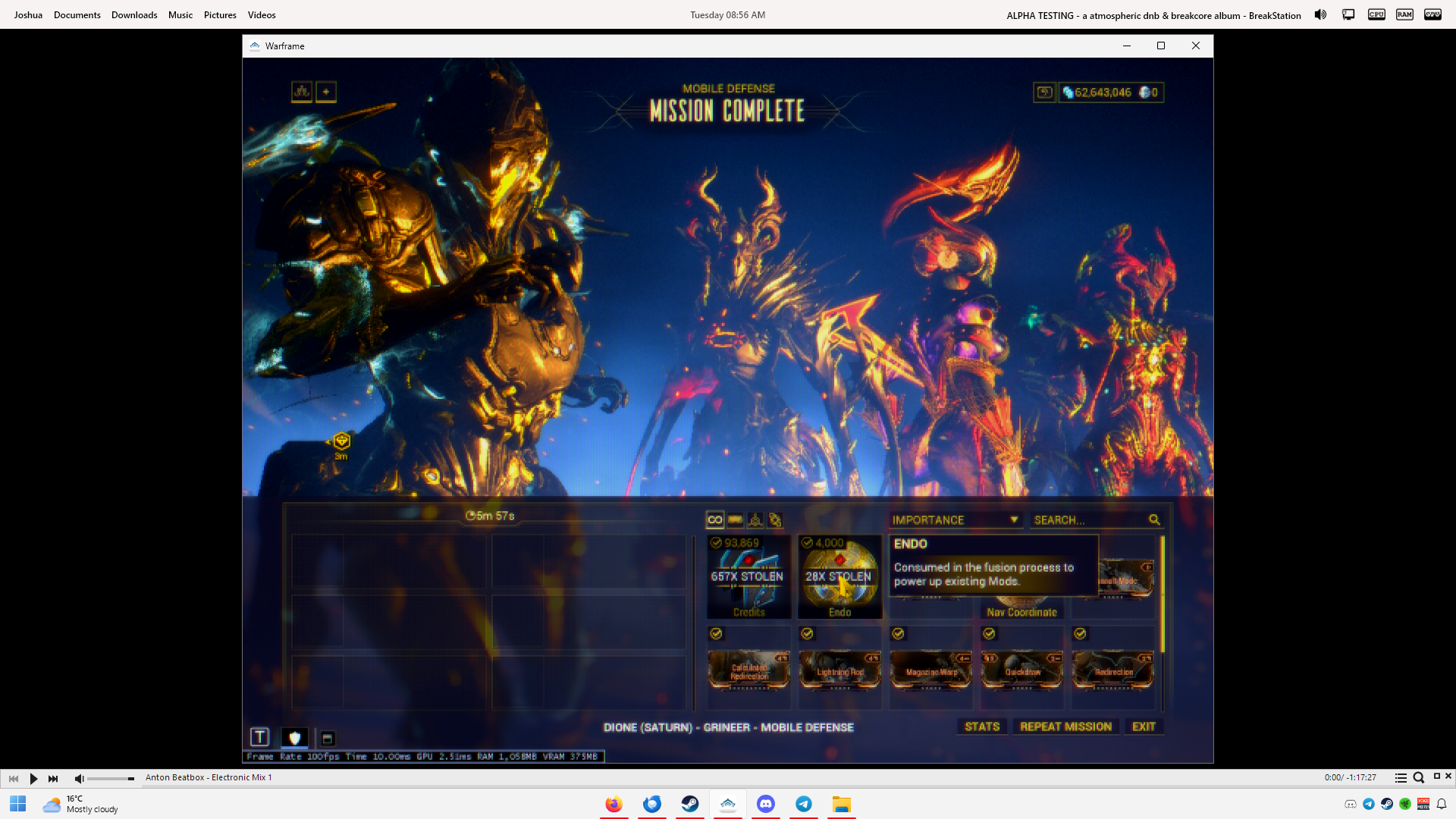The image size is (1456, 819).
Task: Open the squad emblem icon at top left
Action: coord(302,92)
